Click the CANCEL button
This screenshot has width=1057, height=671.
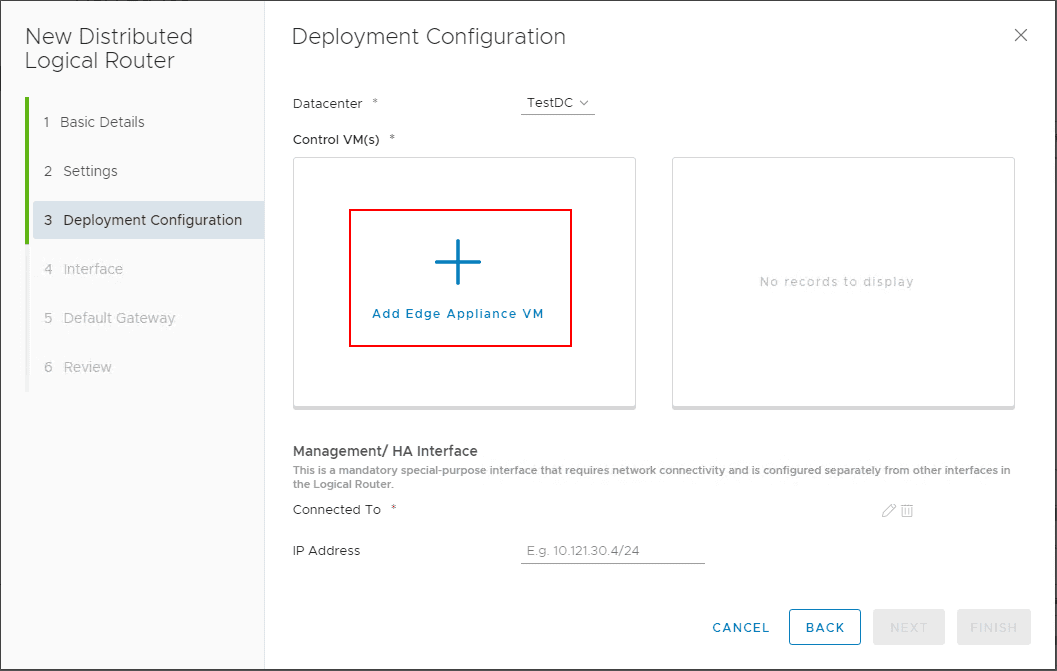[x=740, y=627]
